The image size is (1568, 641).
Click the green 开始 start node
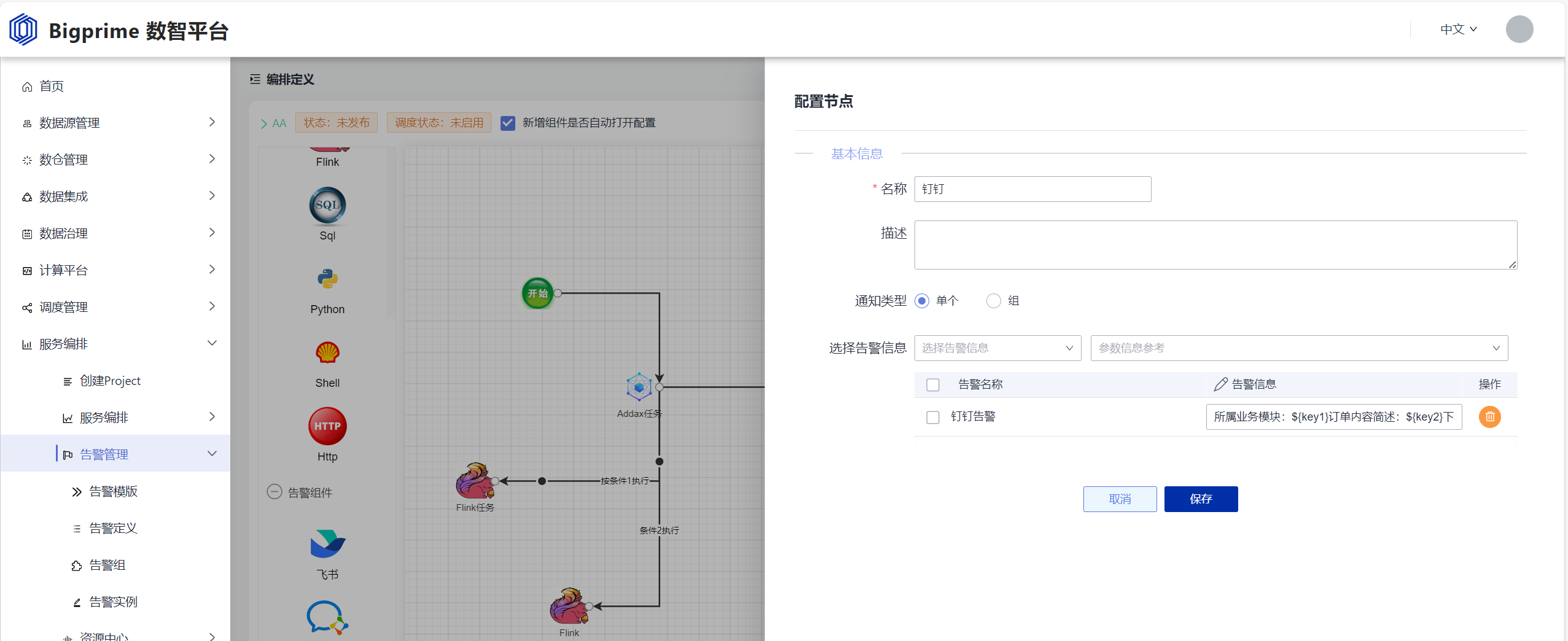pos(537,293)
